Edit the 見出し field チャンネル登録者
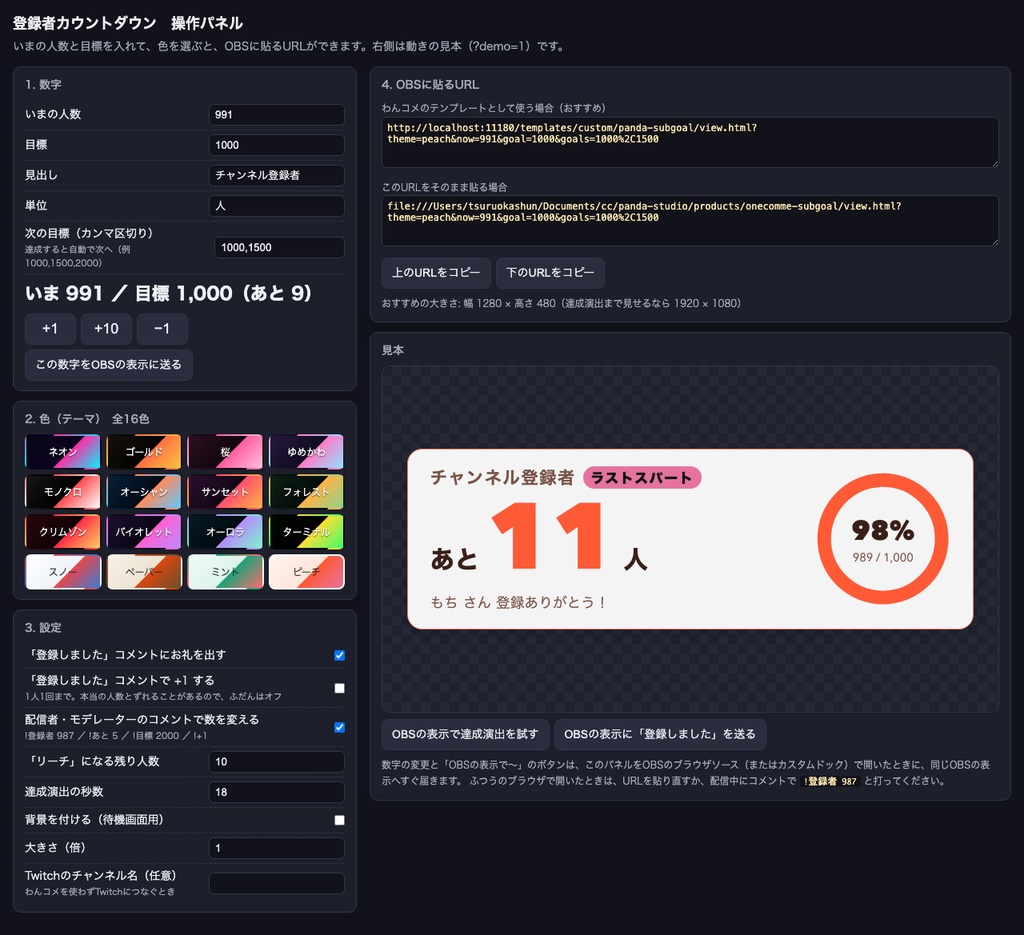 [x=277, y=175]
